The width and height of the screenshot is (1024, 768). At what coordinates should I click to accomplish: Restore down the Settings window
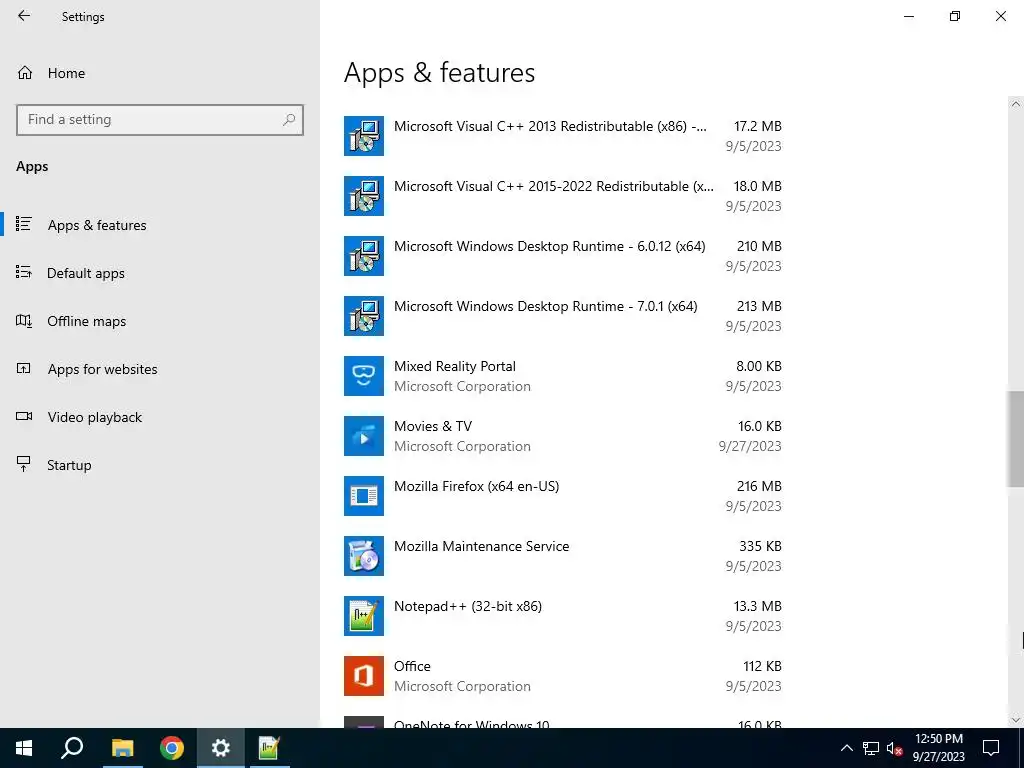point(955,16)
